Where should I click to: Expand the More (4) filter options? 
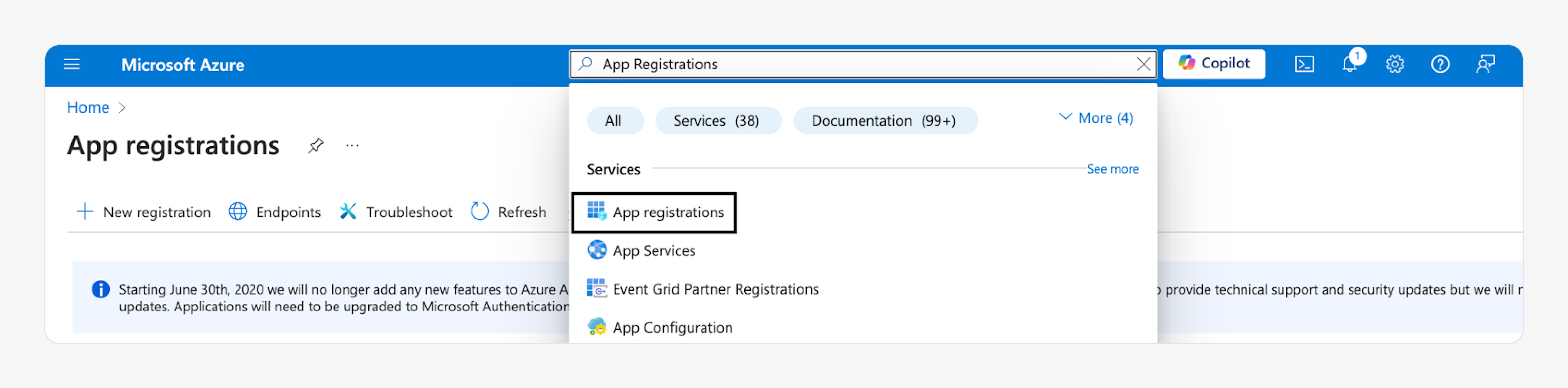[x=1096, y=118]
